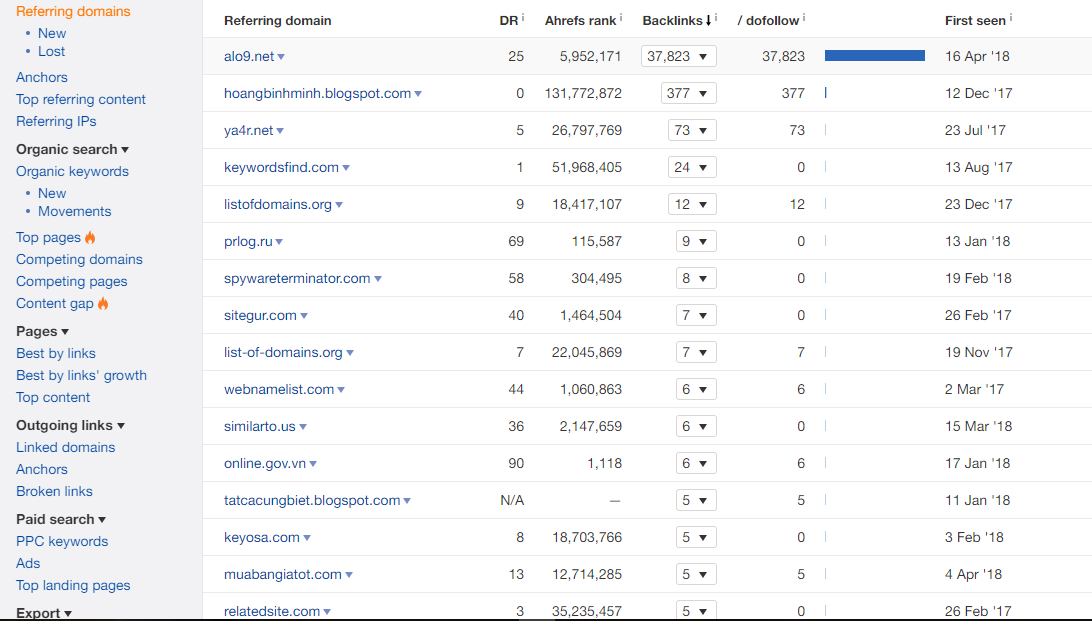The height and width of the screenshot is (621, 1092).
Task: Click the blue dofollow bar for alo9.net
Action: click(875, 56)
